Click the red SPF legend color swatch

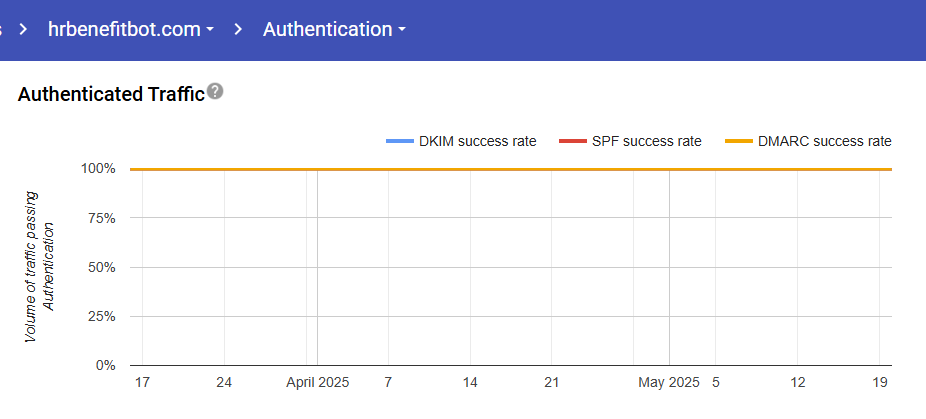pyautogui.click(x=572, y=141)
